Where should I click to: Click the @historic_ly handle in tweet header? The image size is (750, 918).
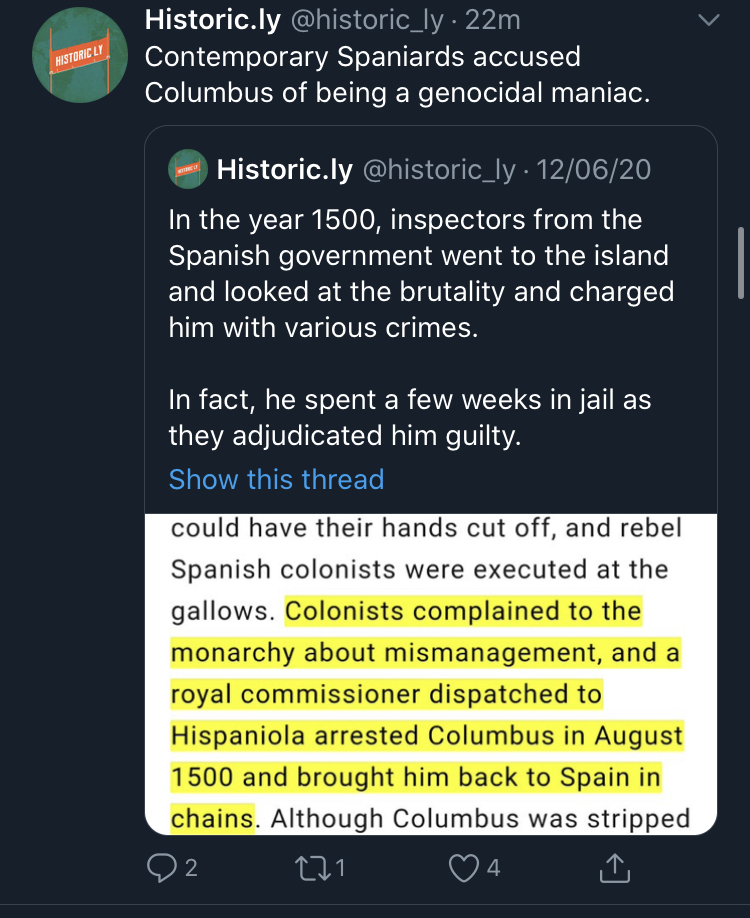click(367, 20)
